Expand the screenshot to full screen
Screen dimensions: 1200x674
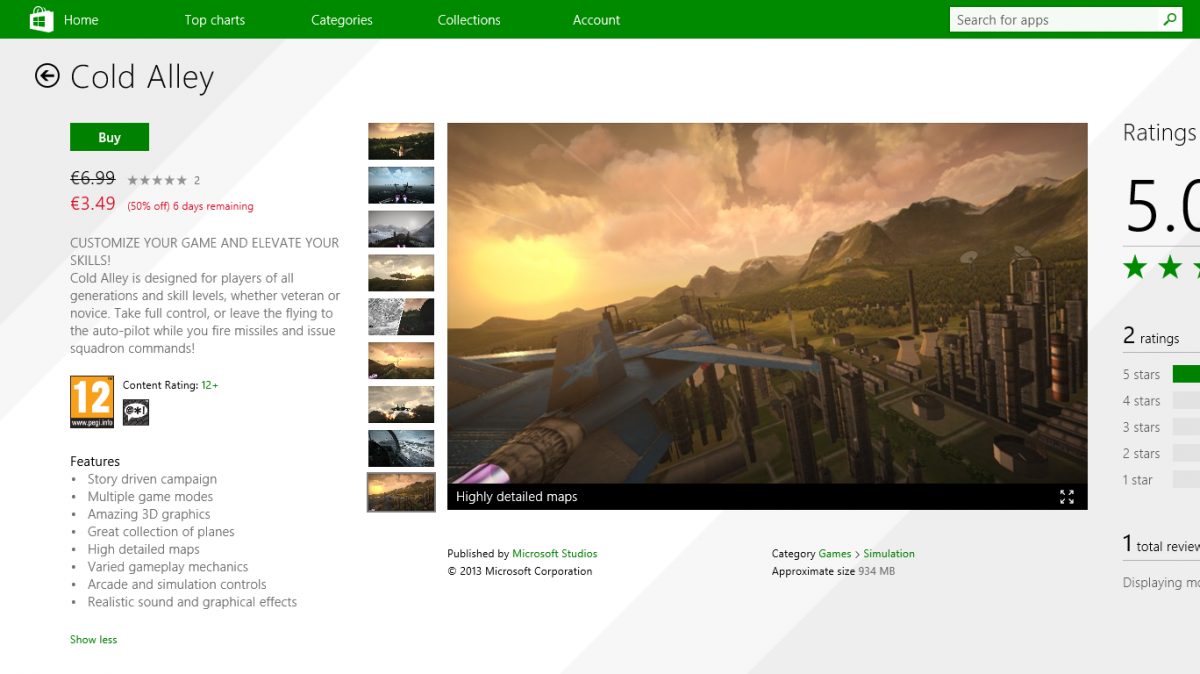[x=1067, y=497]
